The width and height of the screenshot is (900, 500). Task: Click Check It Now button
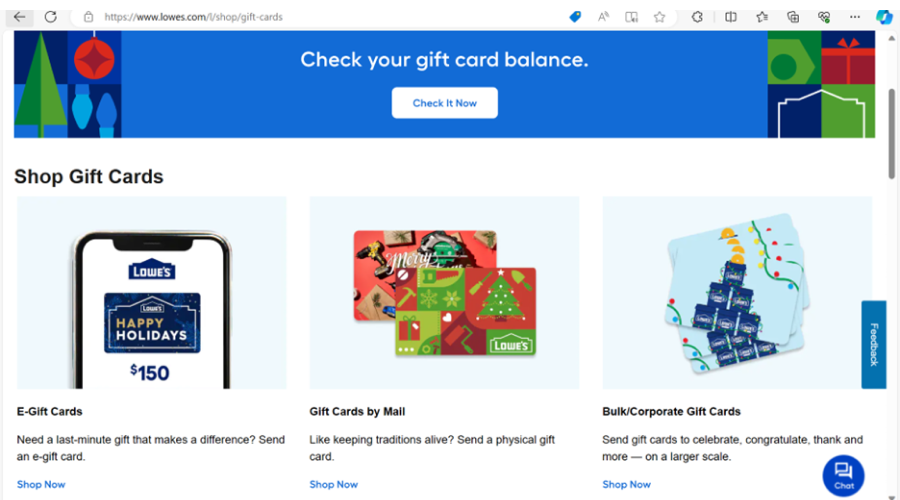click(444, 103)
